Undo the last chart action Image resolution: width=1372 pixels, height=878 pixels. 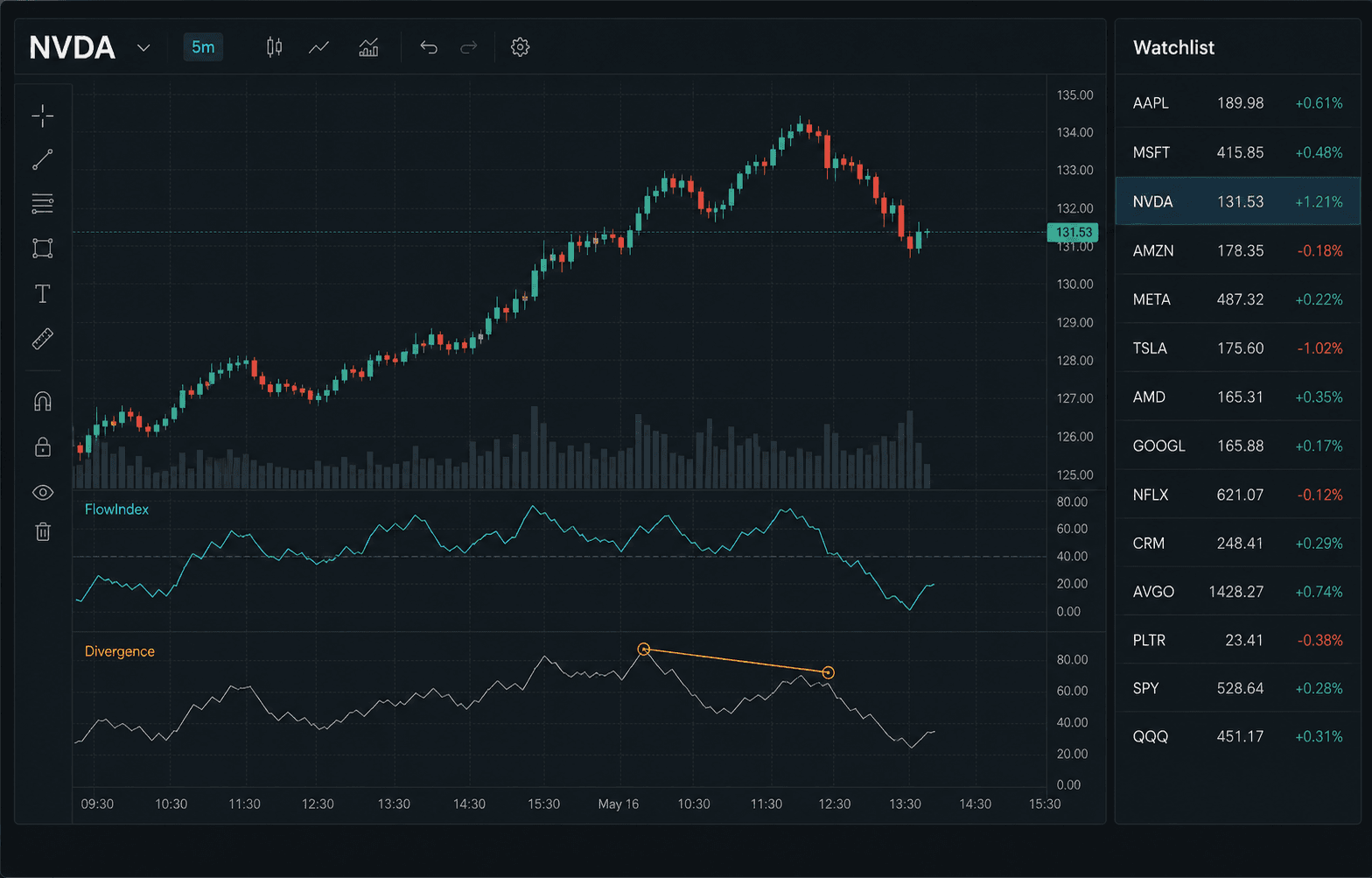(428, 47)
